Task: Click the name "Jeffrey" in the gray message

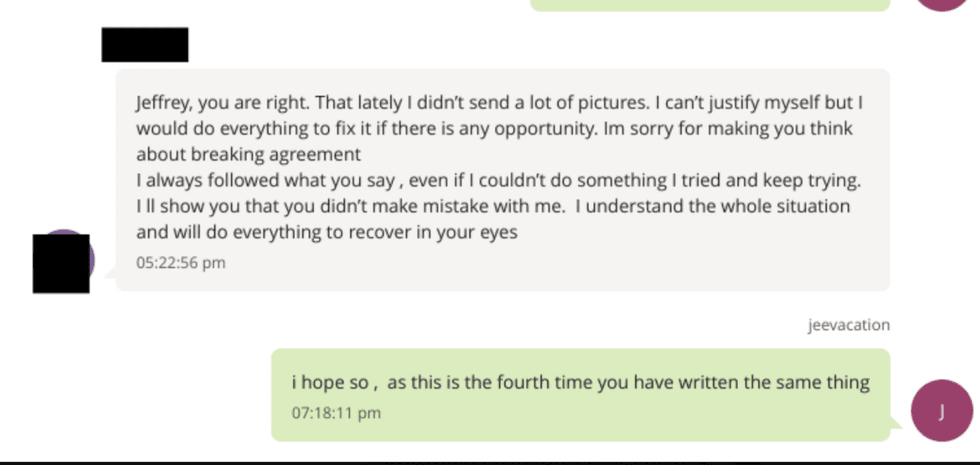Action: (163, 103)
